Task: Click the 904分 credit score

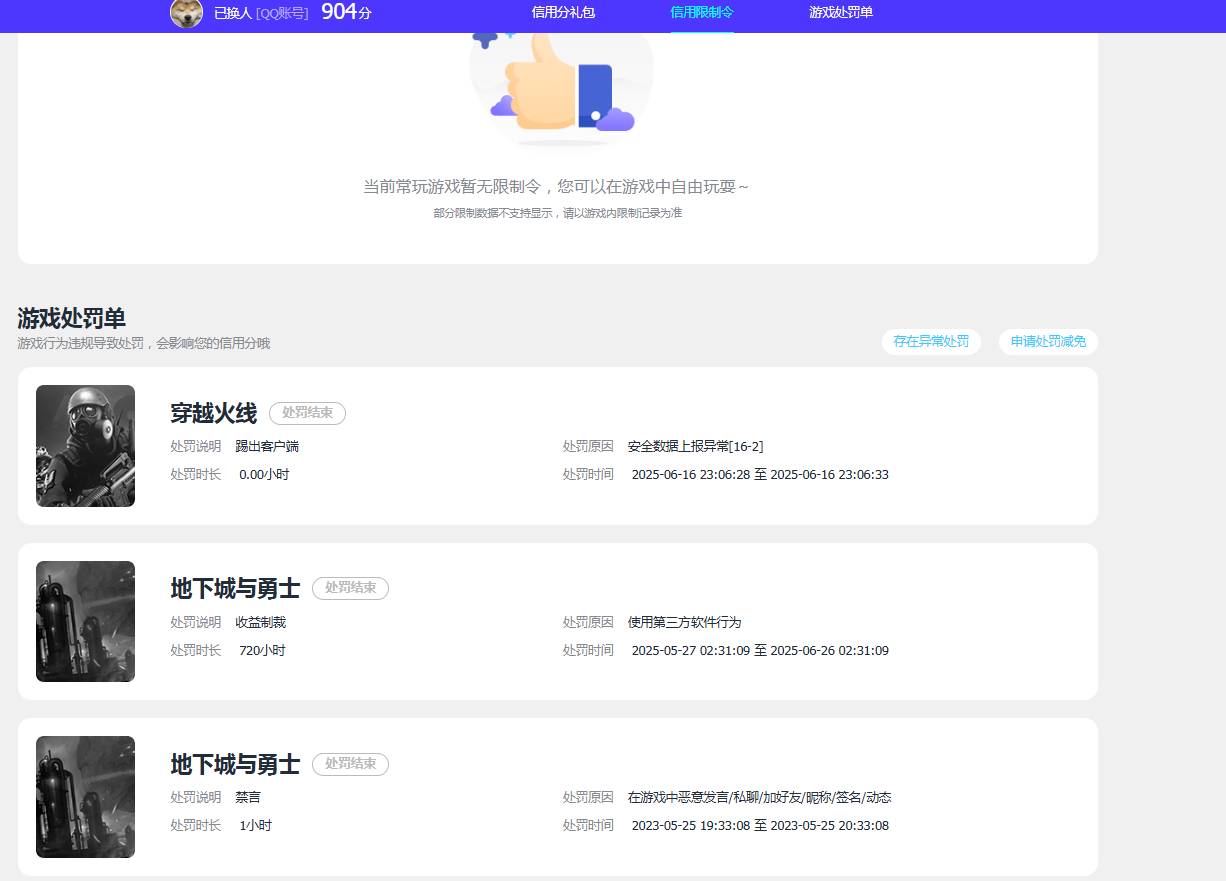Action: (x=346, y=12)
